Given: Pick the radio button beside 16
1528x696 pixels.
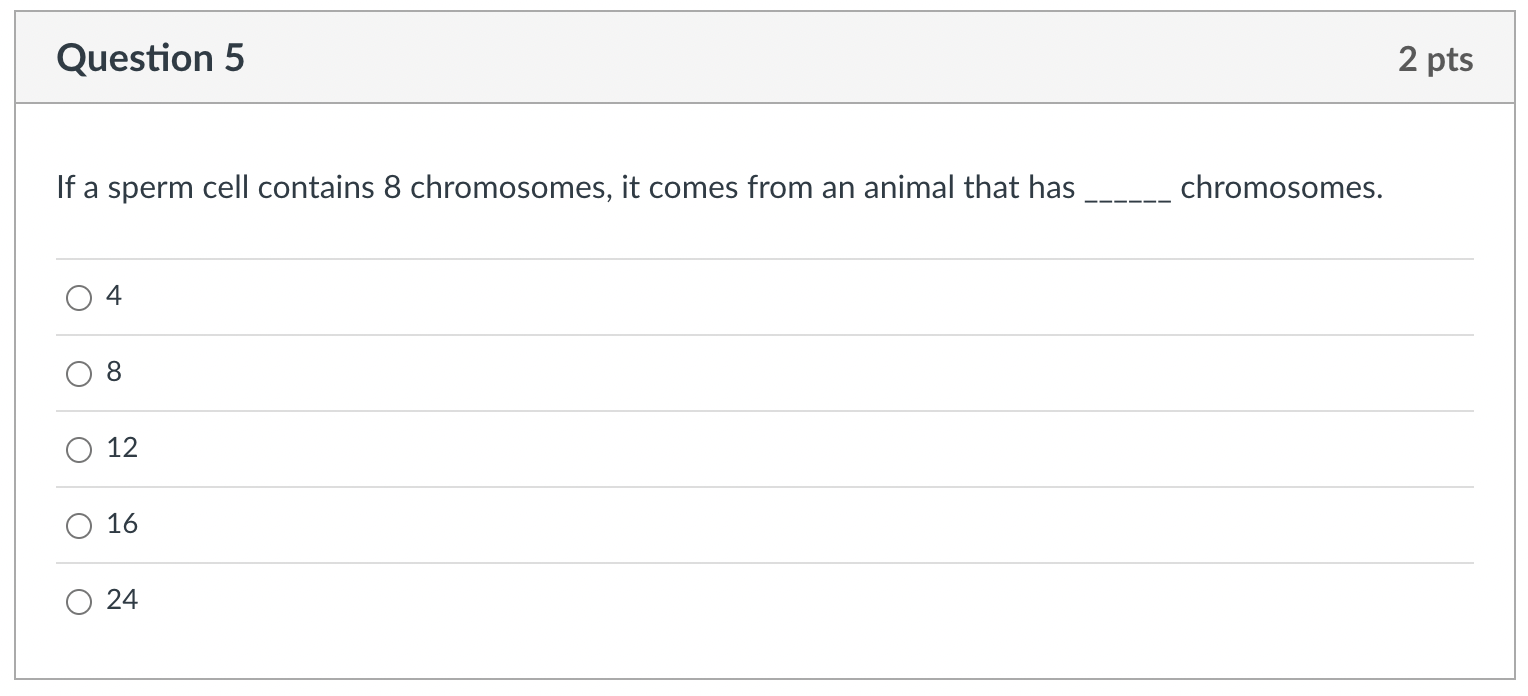Looking at the screenshot, I should [x=78, y=525].
